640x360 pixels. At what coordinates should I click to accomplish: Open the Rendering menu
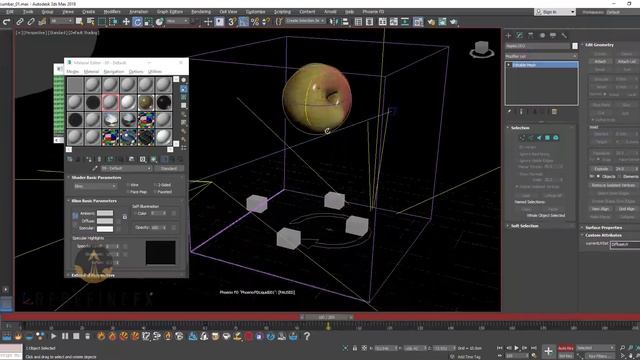(201, 12)
